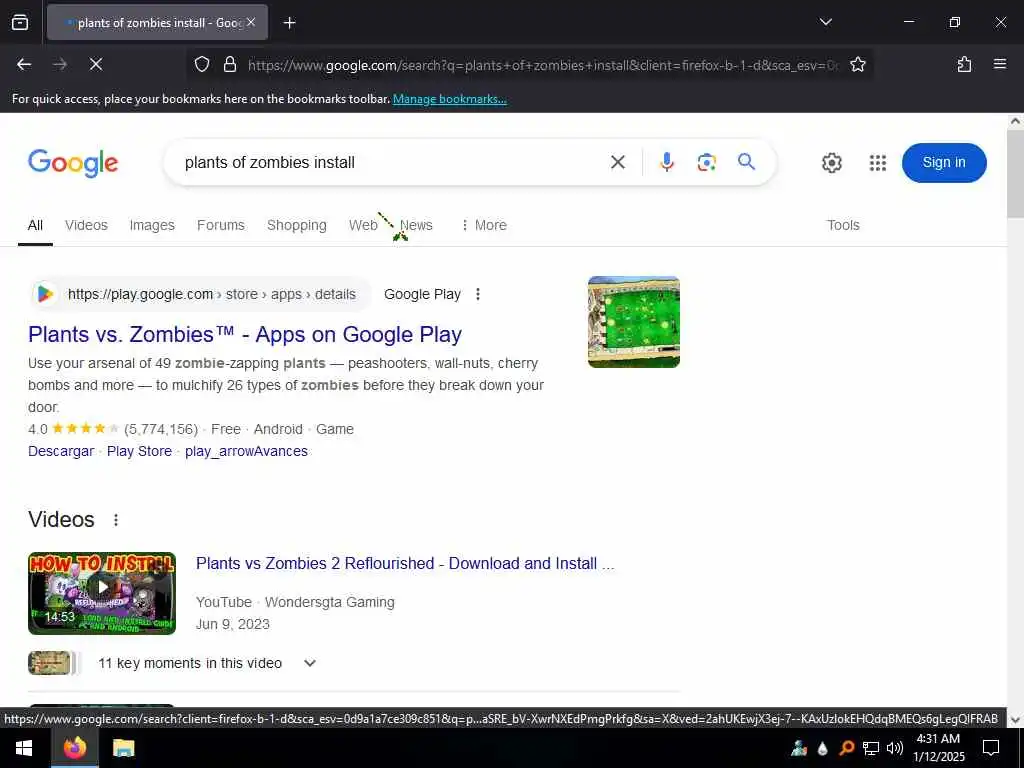The height and width of the screenshot is (768, 1024).
Task: Switch to the Web tab
Action: pyautogui.click(x=363, y=225)
